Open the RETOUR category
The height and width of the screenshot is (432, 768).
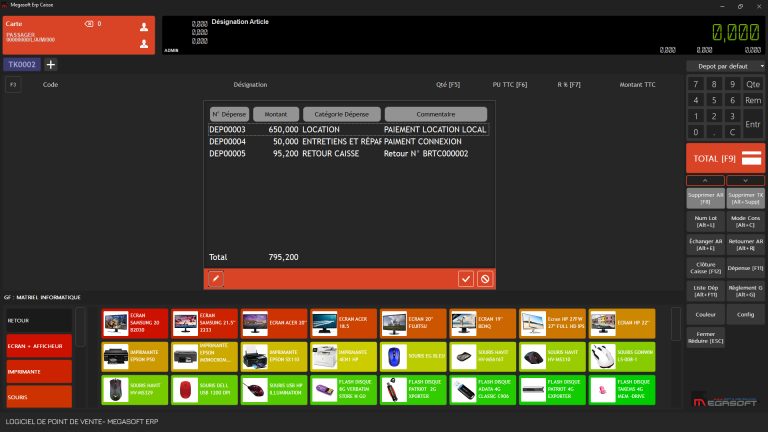click(x=39, y=320)
